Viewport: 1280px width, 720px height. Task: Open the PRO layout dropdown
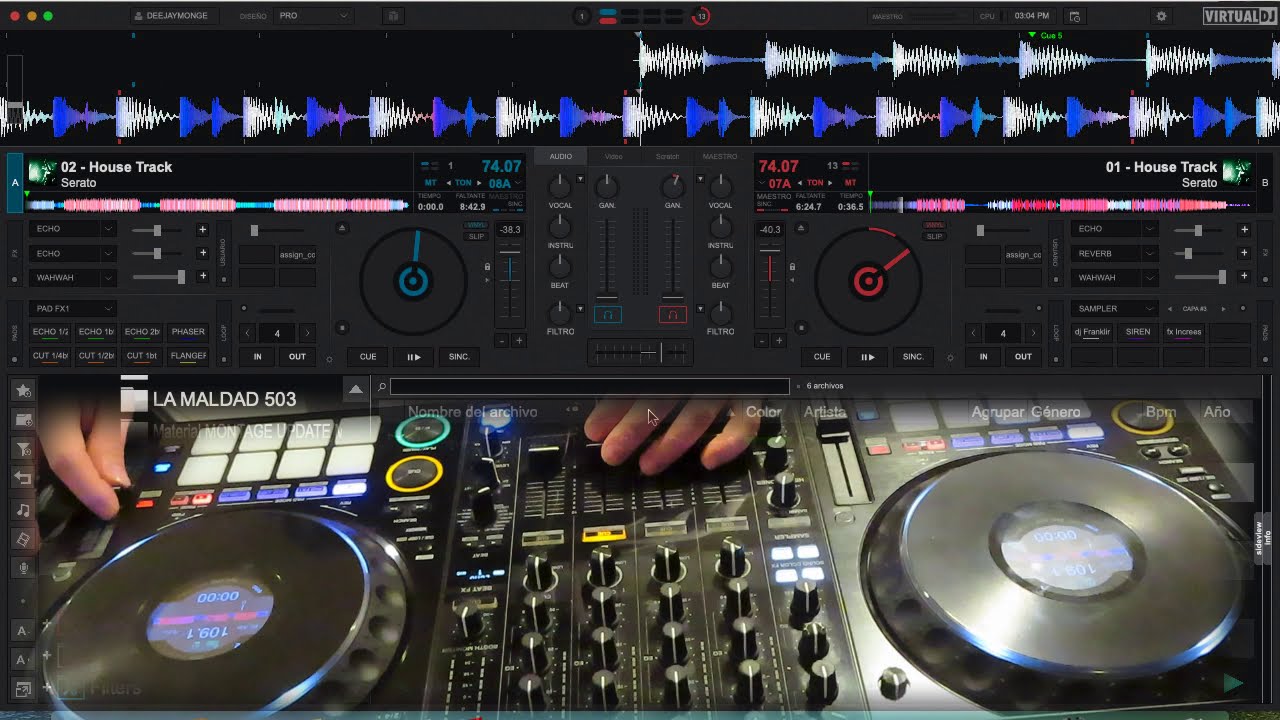click(x=313, y=16)
